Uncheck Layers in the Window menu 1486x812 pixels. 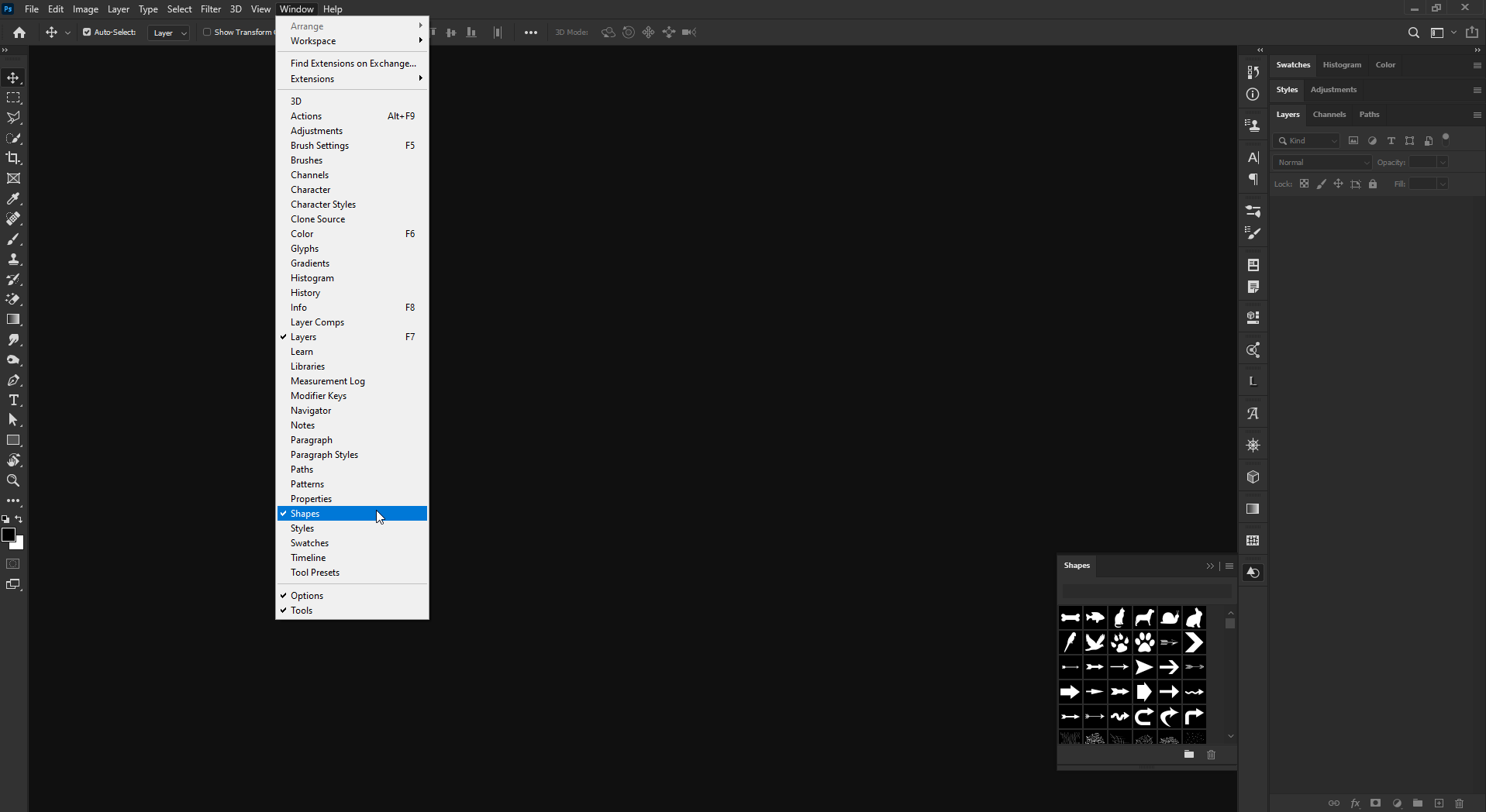coord(305,336)
